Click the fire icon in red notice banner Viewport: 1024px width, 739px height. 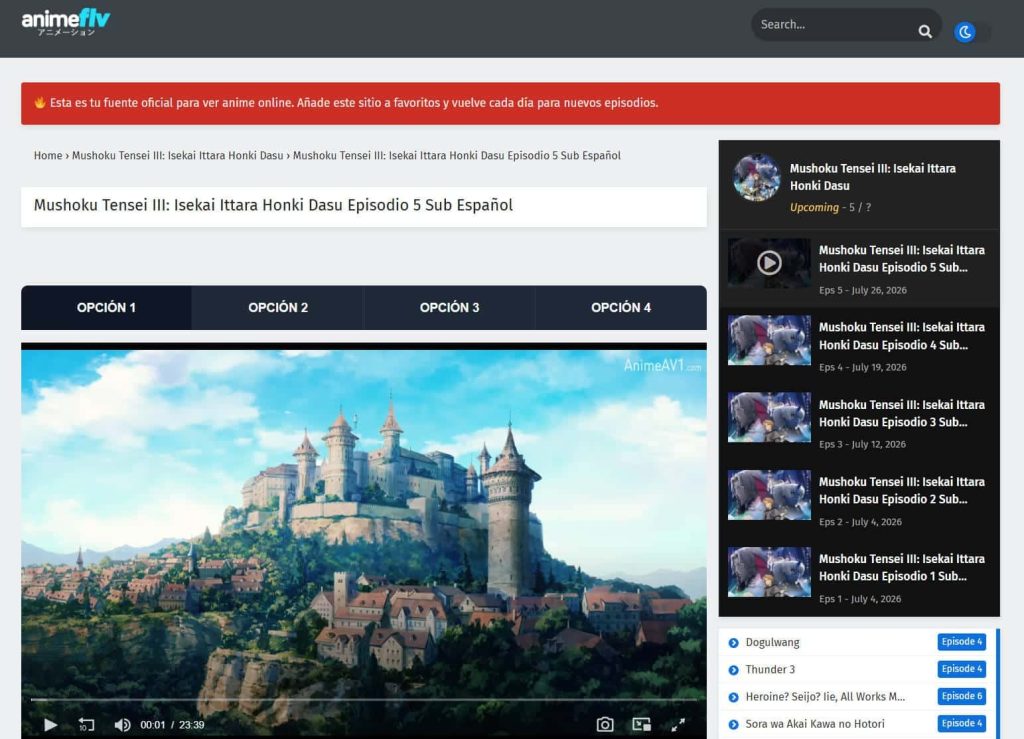point(40,102)
